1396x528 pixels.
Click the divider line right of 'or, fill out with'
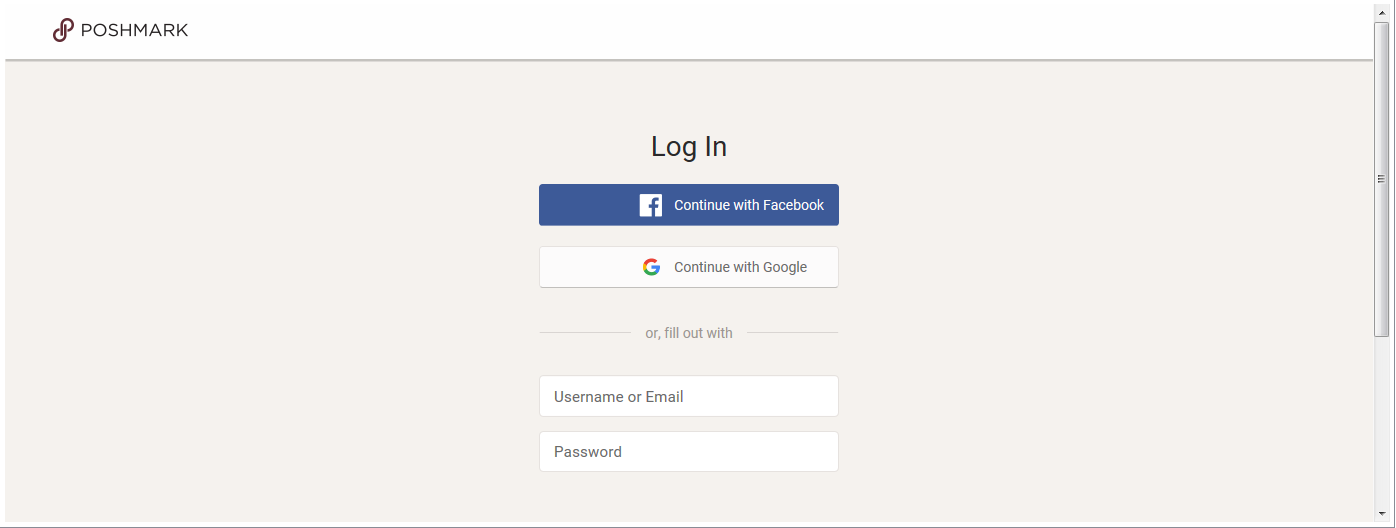792,332
